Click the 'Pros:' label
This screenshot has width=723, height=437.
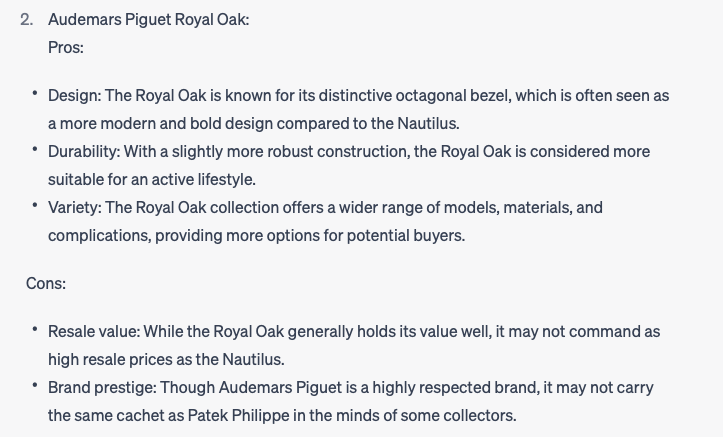[66, 47]
